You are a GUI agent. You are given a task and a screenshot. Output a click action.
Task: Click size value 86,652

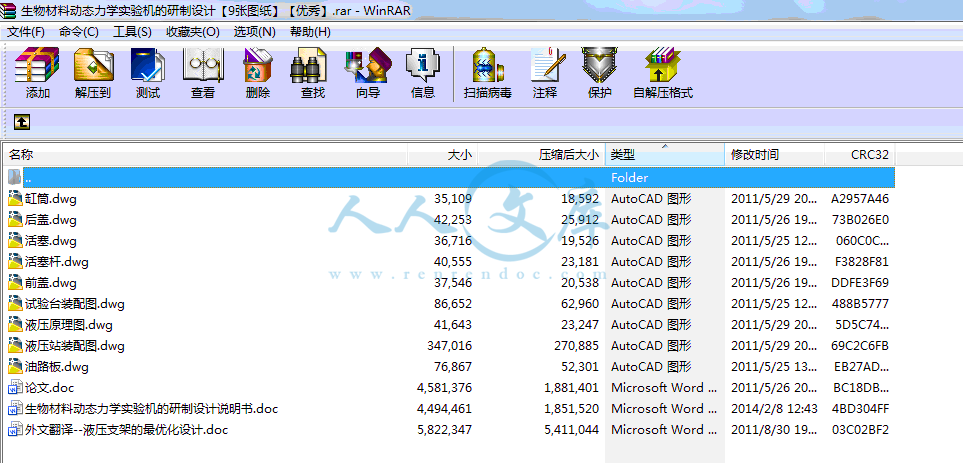pyautogui.click(x=453, y=303)
